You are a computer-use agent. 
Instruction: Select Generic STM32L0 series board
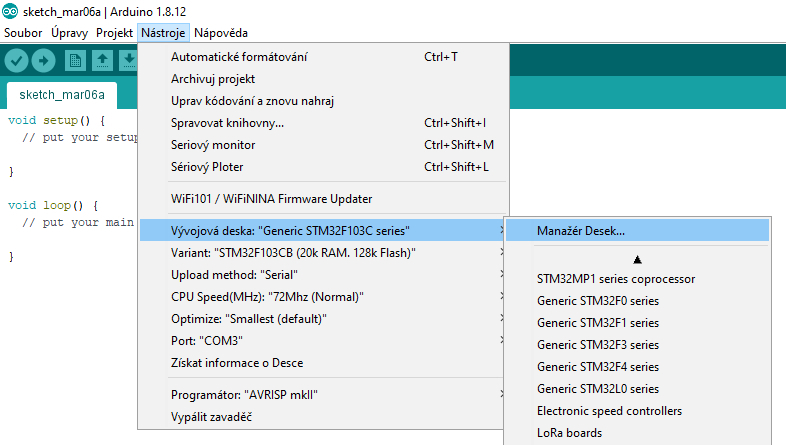pyautogui.click(x=637, y=389)
